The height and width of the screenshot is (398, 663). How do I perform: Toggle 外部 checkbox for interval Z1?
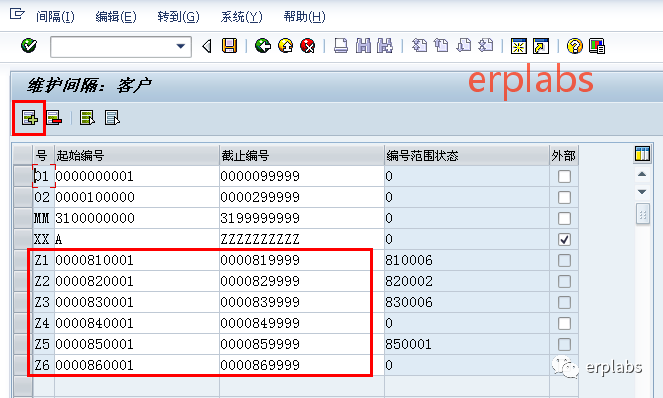[564, 261]
